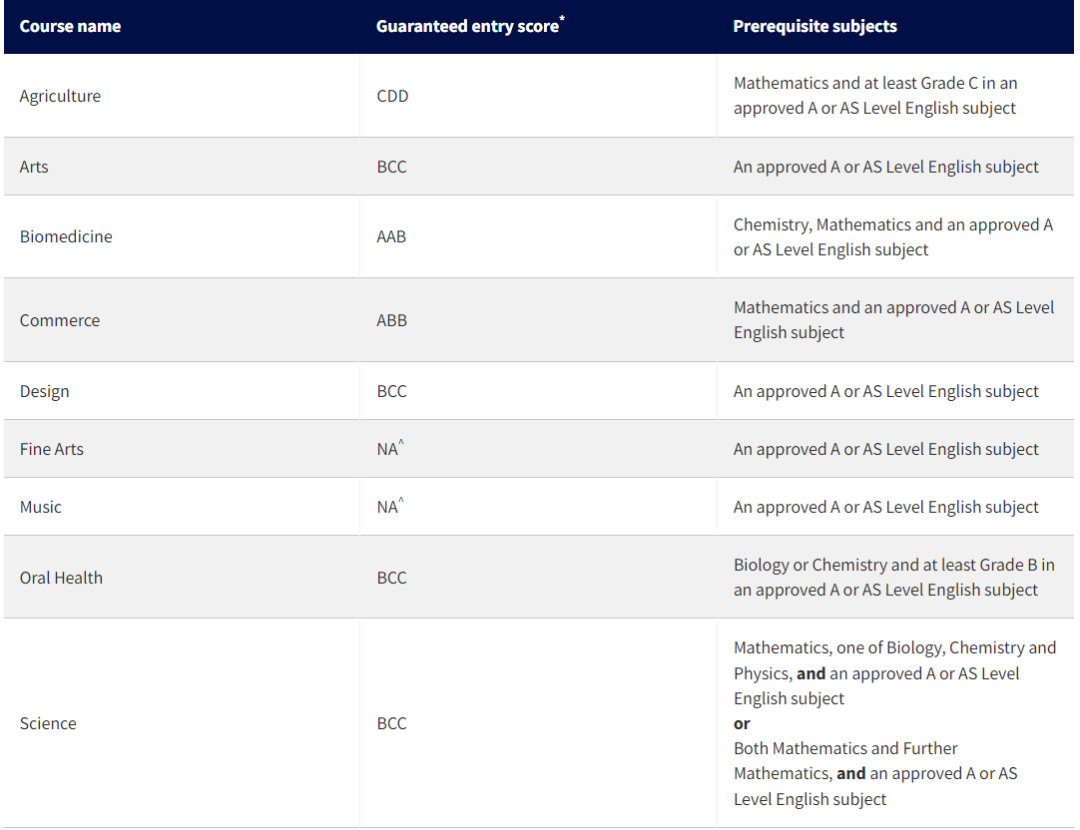Click the asterisk after Guaranteed entry score
1080x830 pixels.
(x=562, y=19)
